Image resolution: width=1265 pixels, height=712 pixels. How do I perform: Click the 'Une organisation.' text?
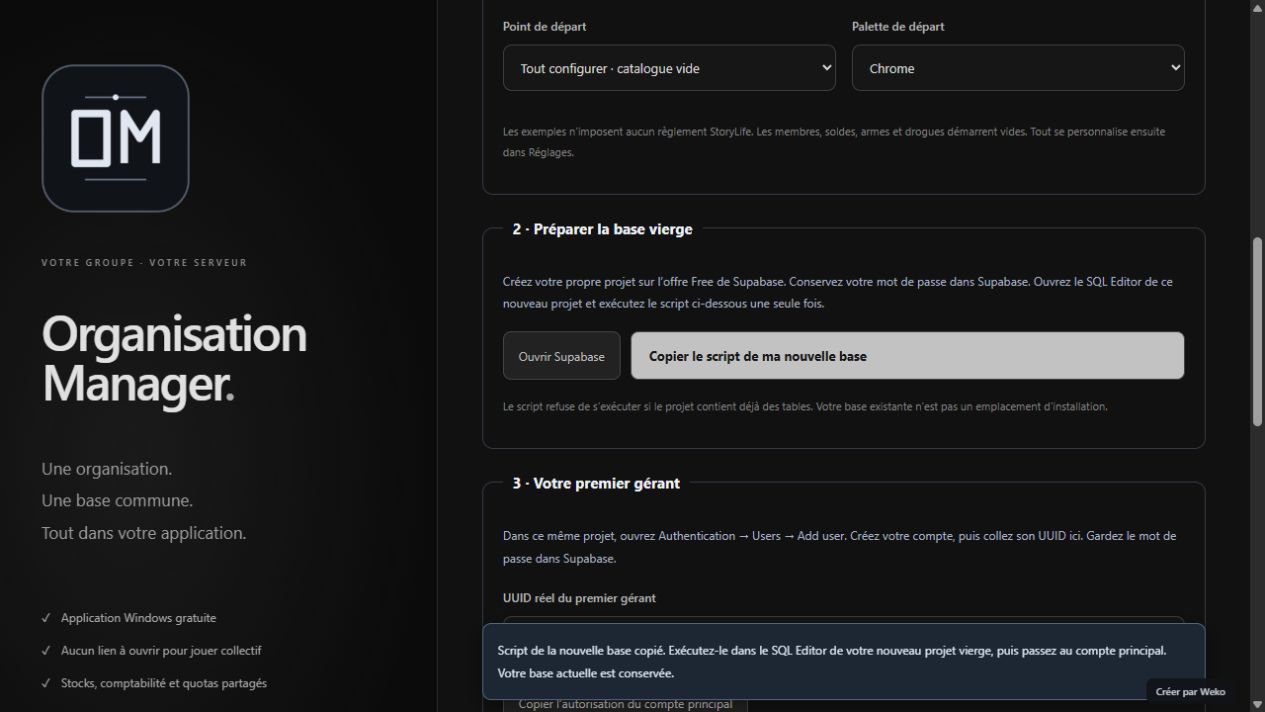(x=107, y=468)
